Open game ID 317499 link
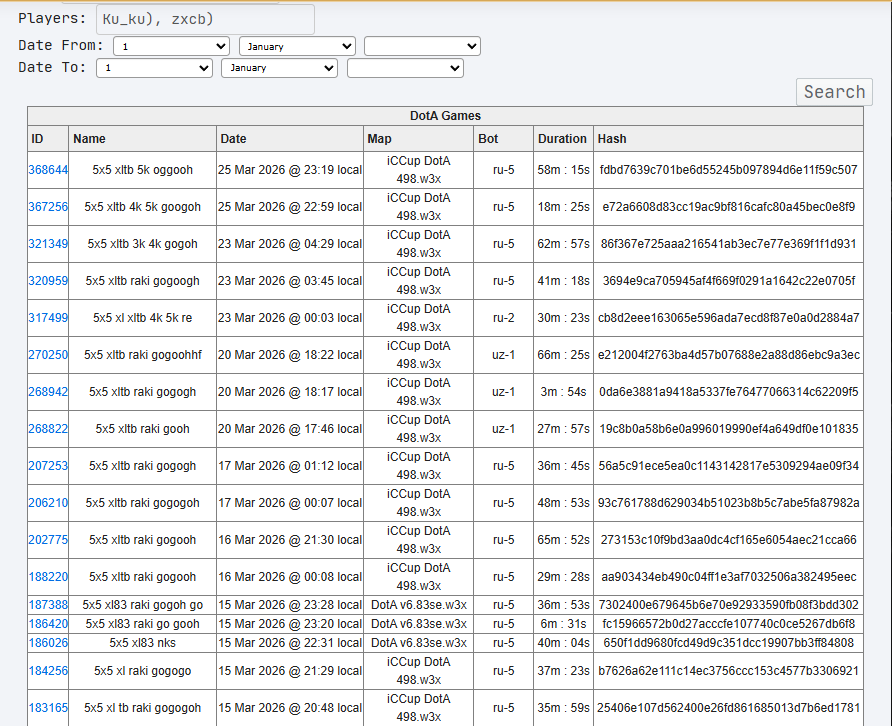 coord(48,317)
